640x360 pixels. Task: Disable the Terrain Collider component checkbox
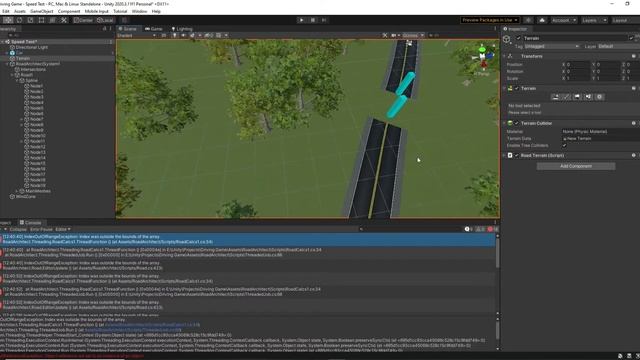coord(516,123)
